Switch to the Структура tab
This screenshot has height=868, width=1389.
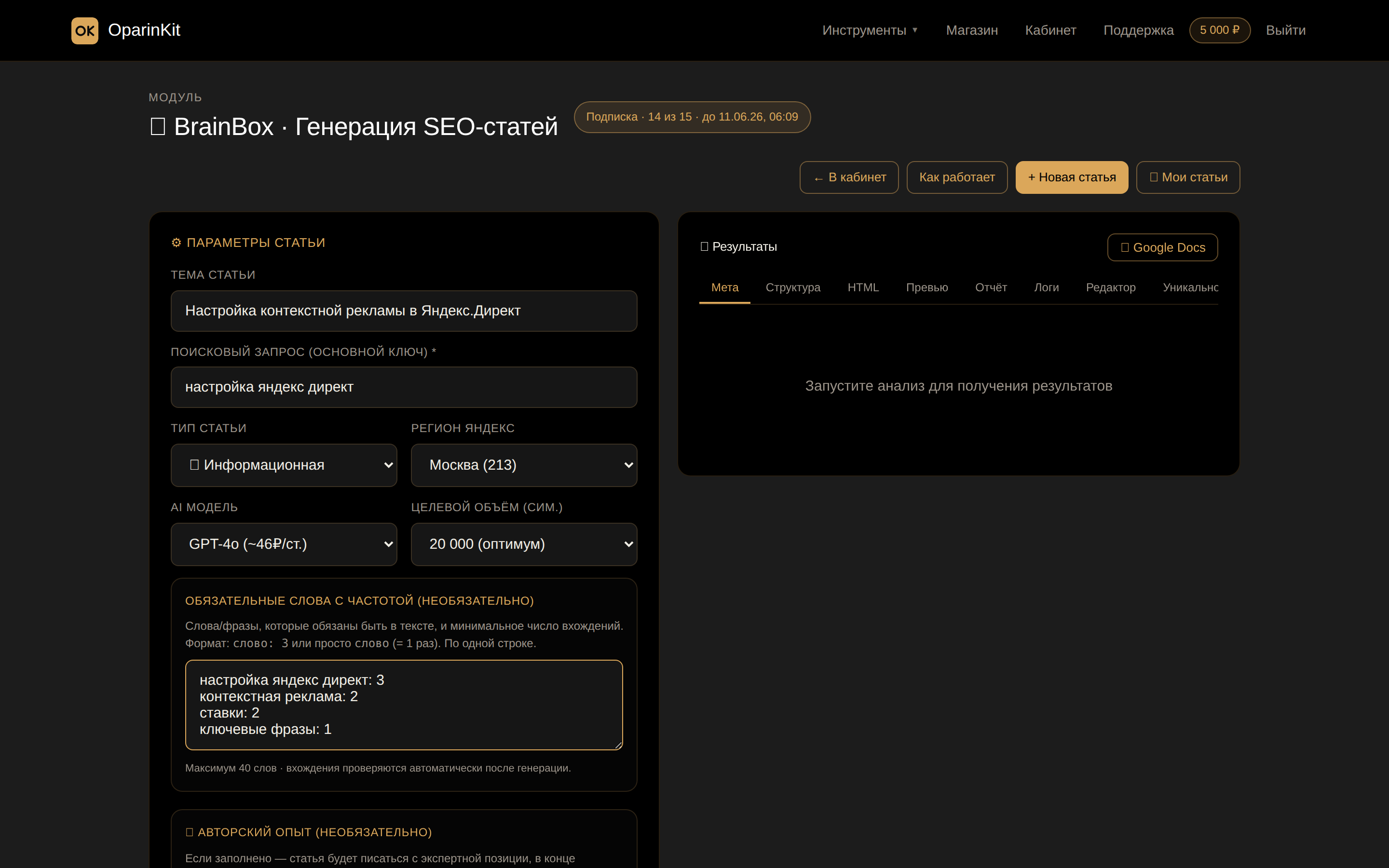793,287
